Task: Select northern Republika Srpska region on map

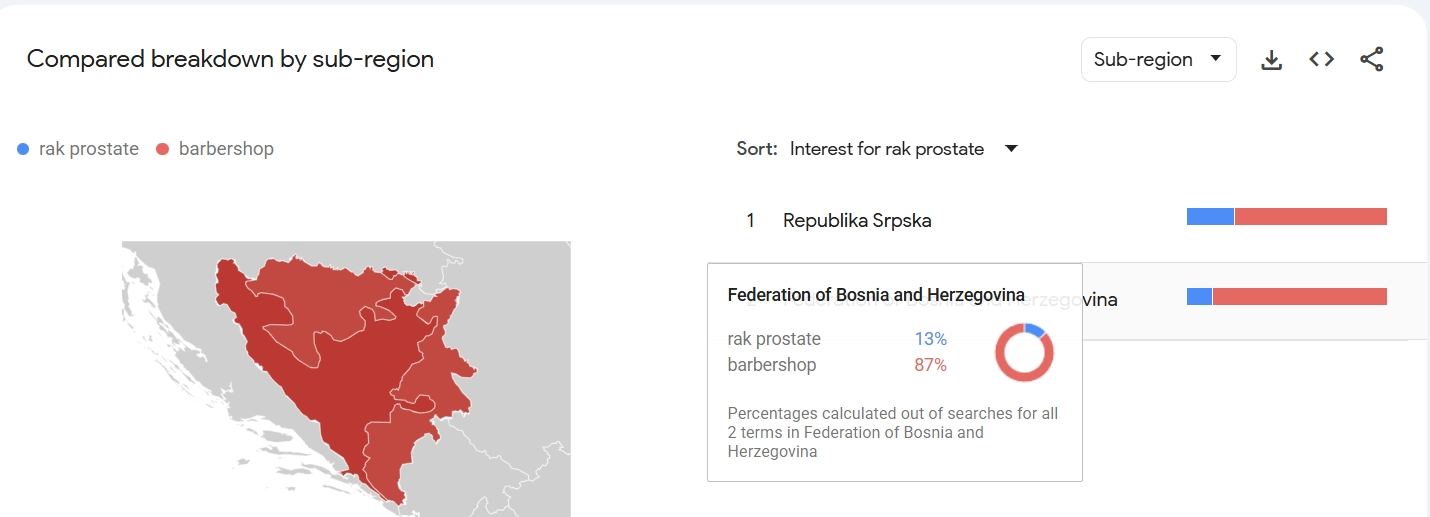Action: coord(300,285)
